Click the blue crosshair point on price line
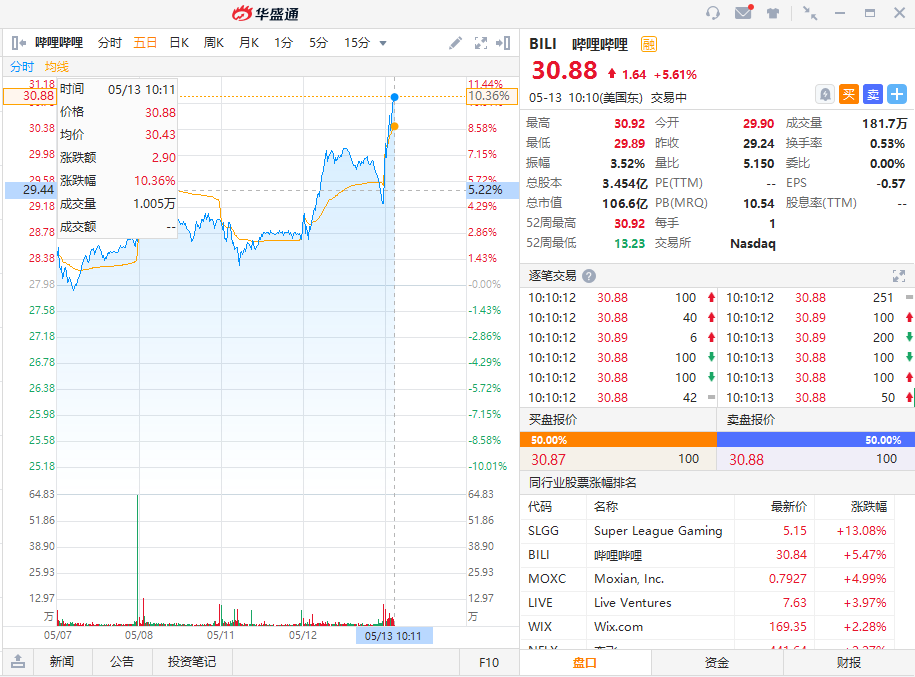 coord(394,97)
